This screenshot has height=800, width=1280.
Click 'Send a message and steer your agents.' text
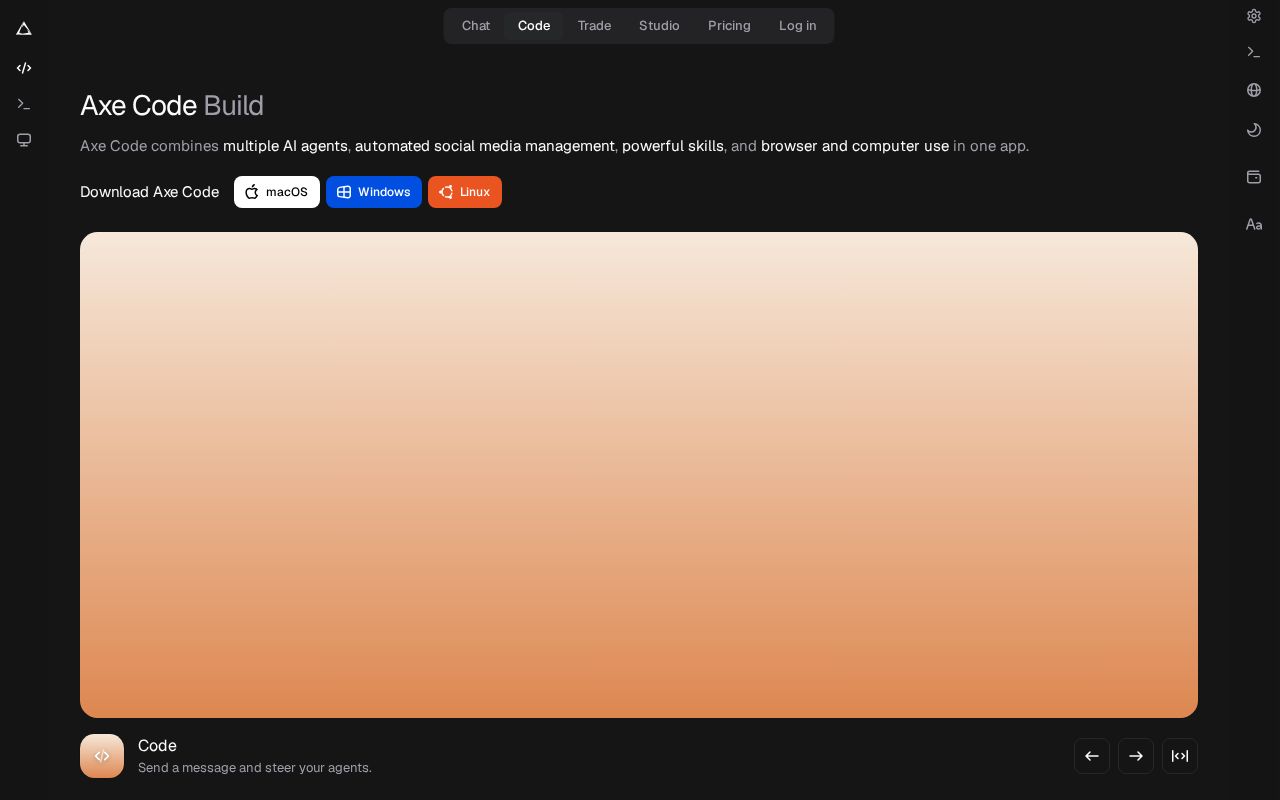[255, 768]
